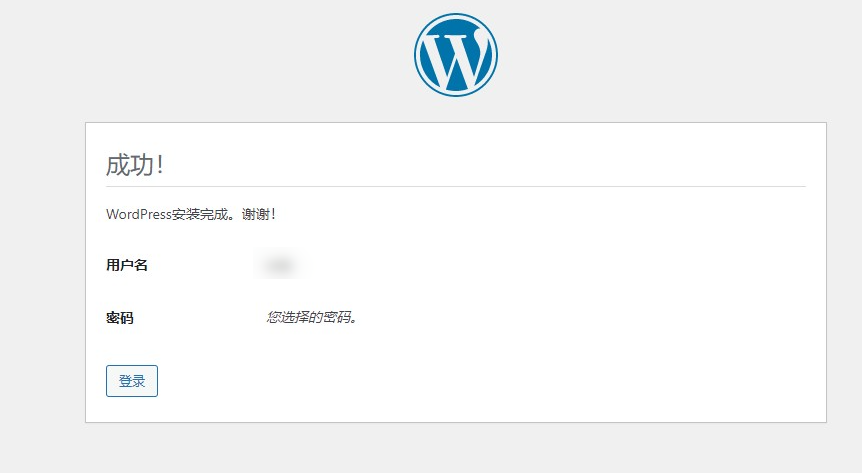Click the word WordPress in completion message

pyautogui.click(x=139, y=214)
